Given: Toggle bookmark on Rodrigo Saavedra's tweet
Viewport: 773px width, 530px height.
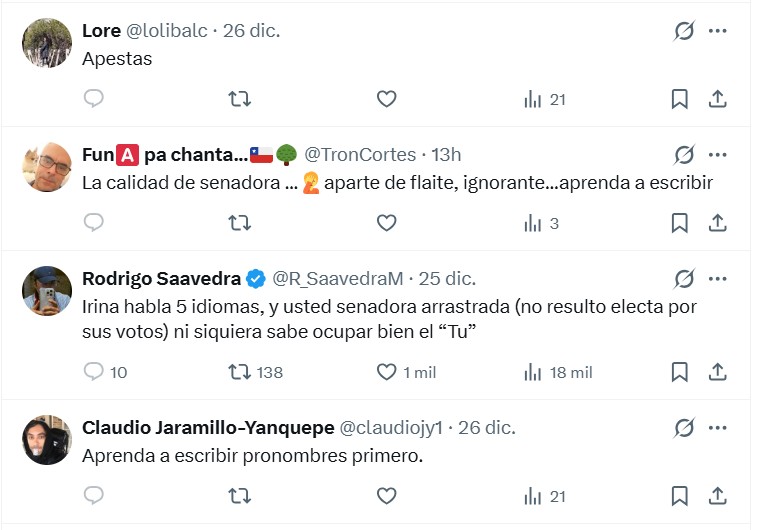Looking at the screenshot, I should click(x=679, y=372).
